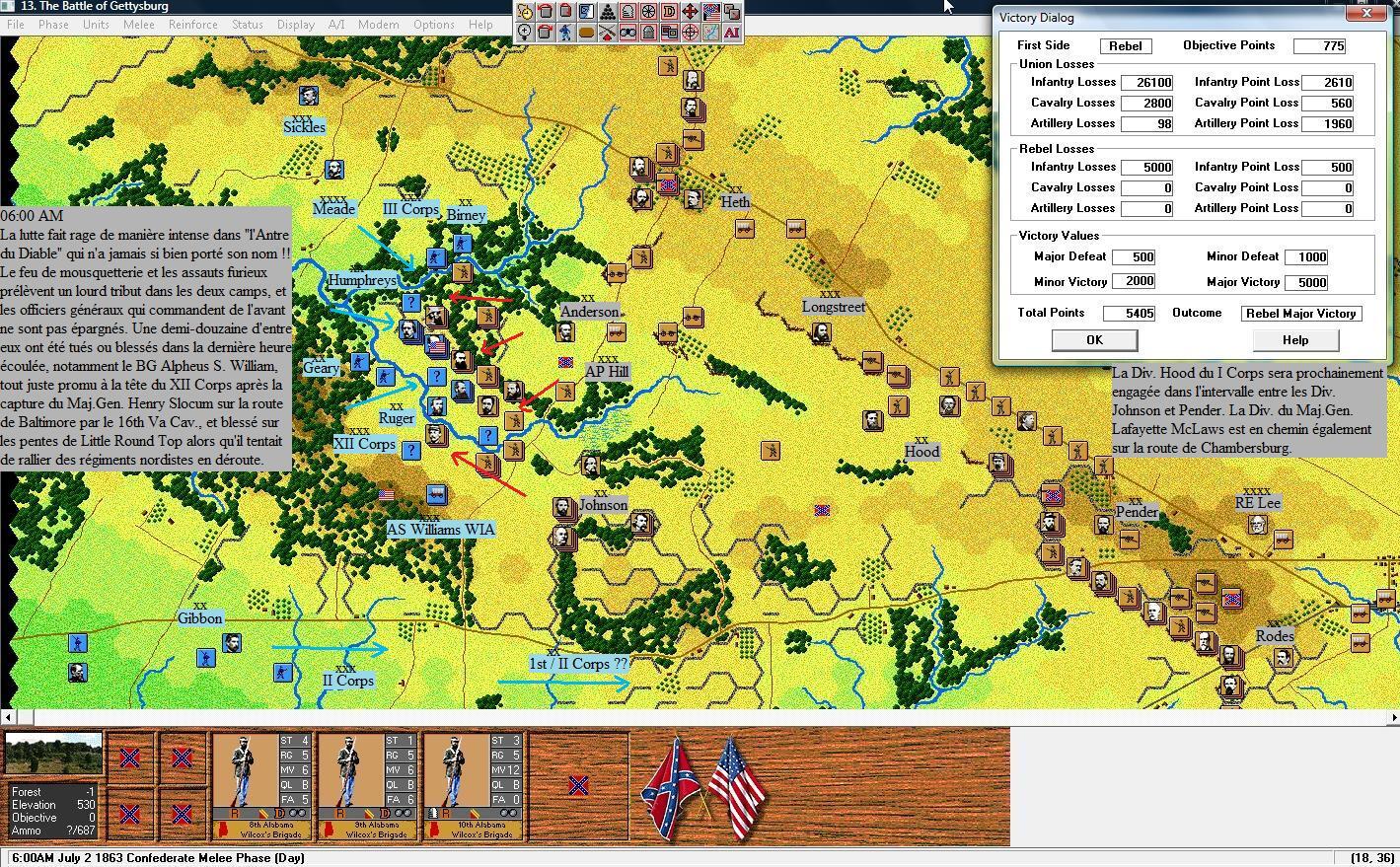1400x867 pixels.
Task: Open the Reinforce menu
Action: [x=193, y=24]
